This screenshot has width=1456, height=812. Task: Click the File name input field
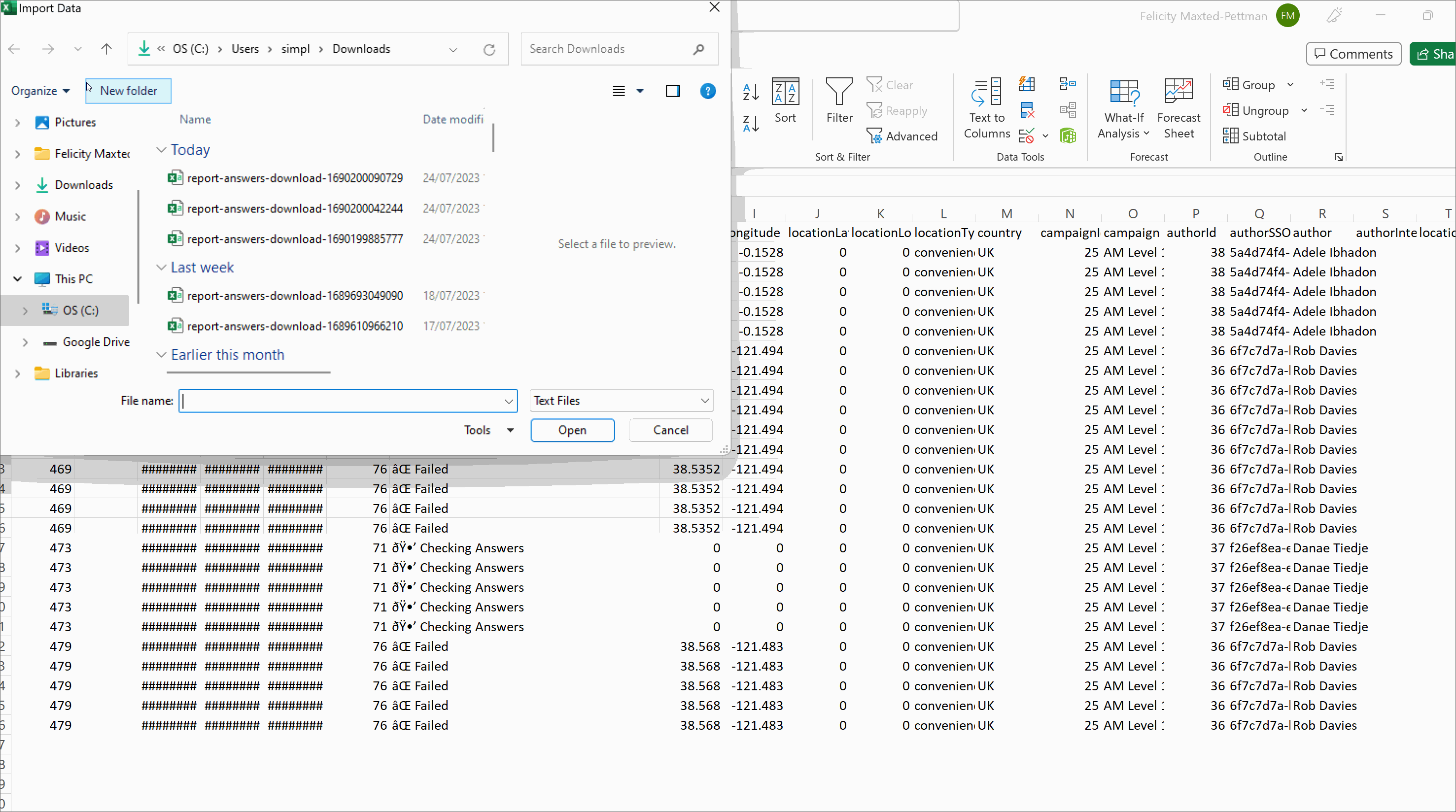tap(342, 401)
